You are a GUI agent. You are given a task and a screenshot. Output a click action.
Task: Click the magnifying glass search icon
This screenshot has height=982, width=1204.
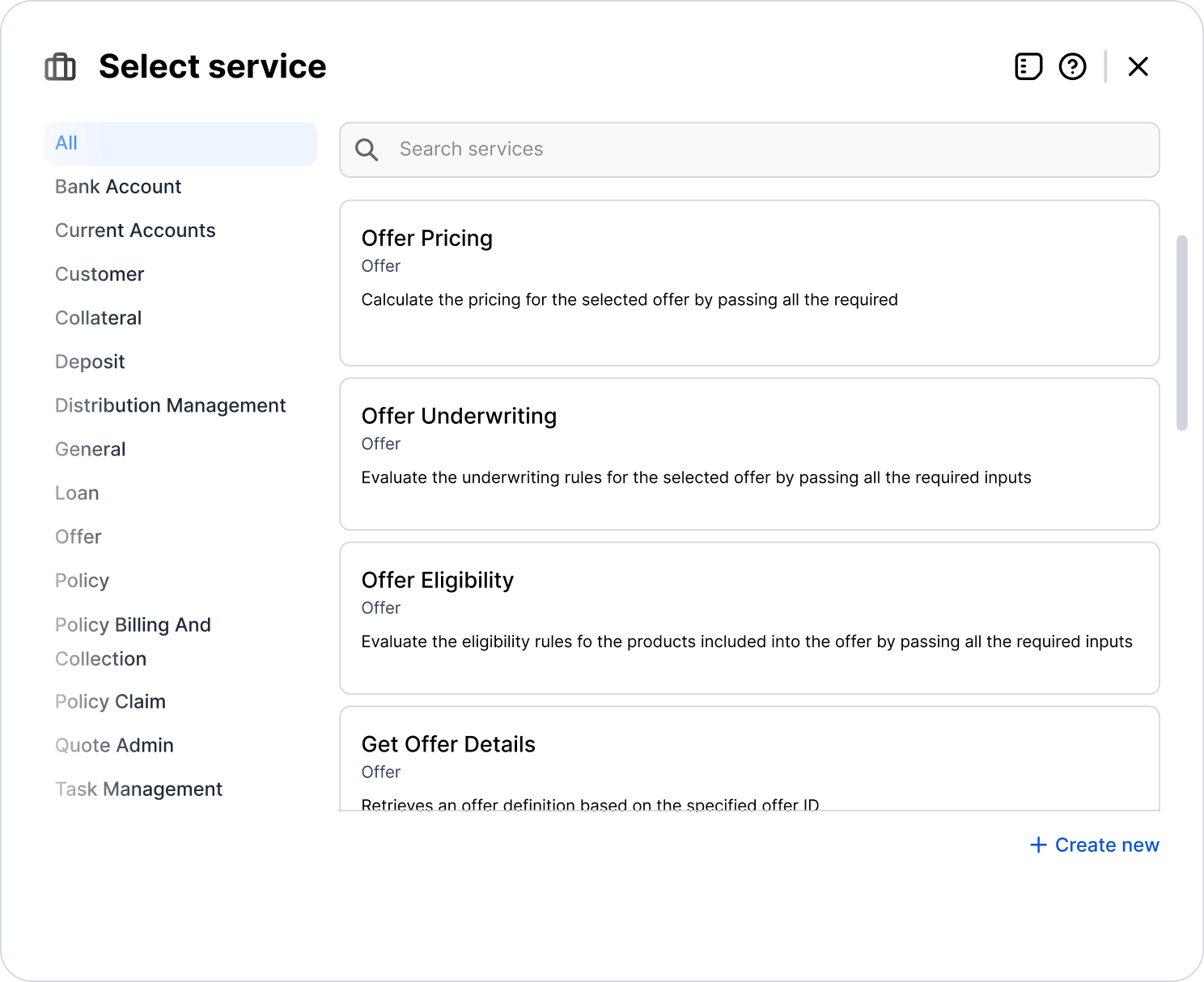(367, 150)
